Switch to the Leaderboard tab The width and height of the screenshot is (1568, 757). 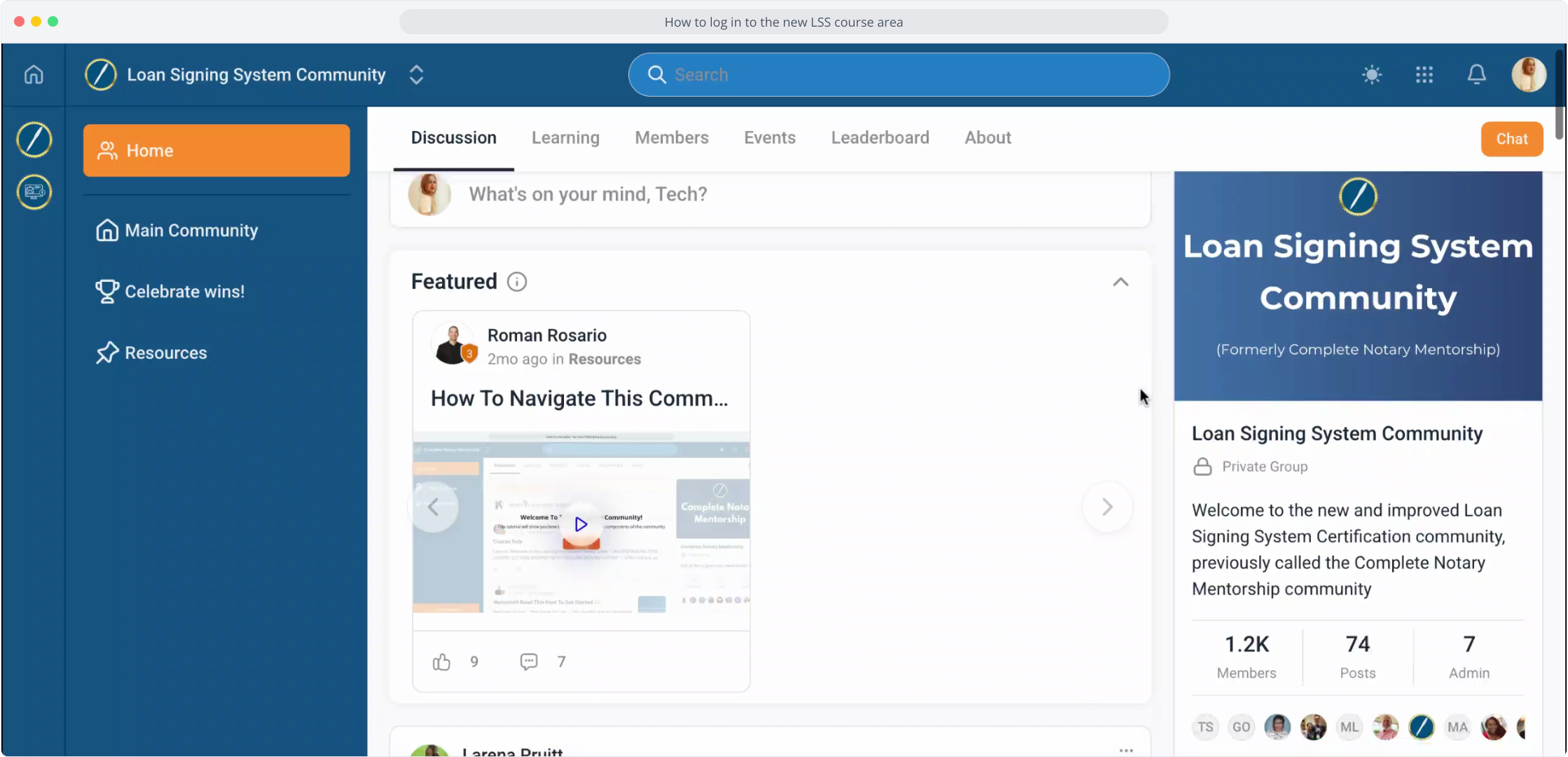[880, 138]
